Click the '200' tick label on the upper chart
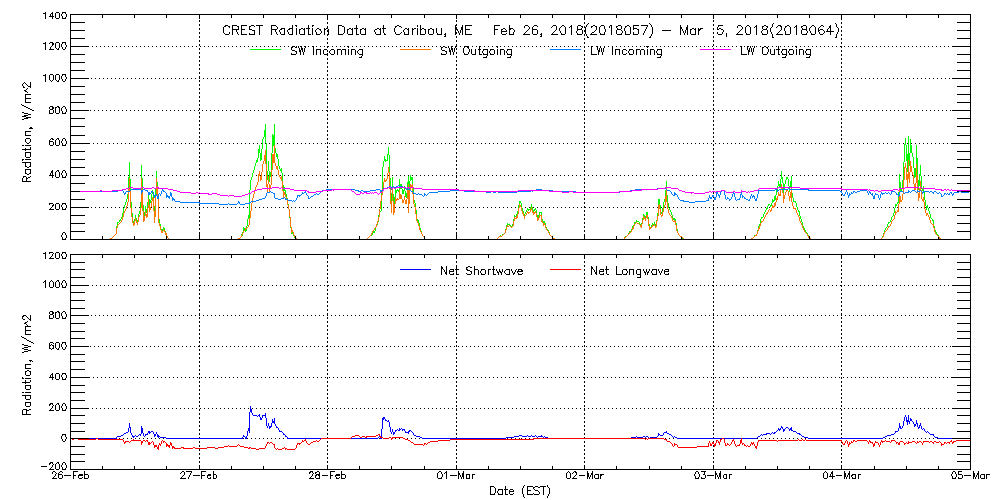The height and width of the screenshot is (500, 1000). (x=56, y=207)
